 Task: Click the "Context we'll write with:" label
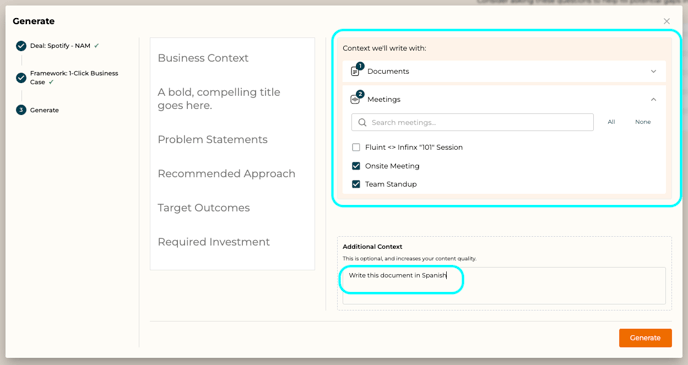pos(384,48)
